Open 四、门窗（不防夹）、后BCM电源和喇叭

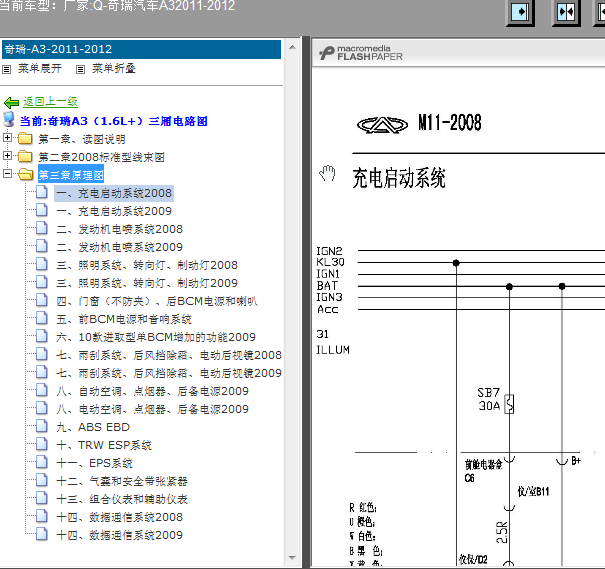pyautogui.click(x=157, y=301)
